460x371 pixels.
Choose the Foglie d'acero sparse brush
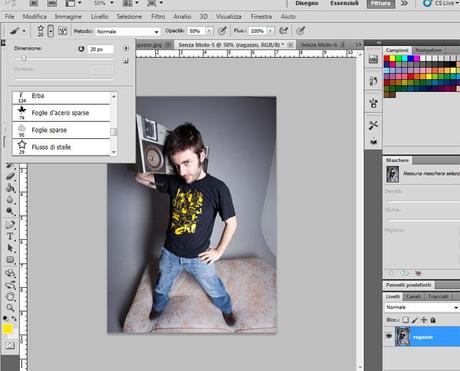coord(62,113)
